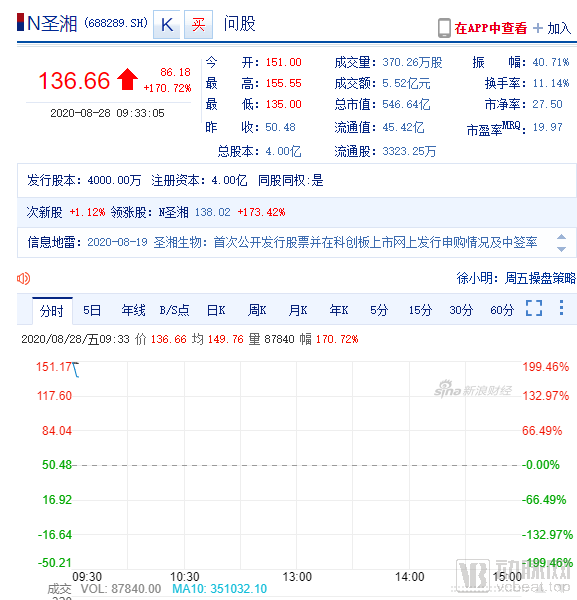
Task: Click the 市盈率 value 19.97
Action: pyautogui.click(x=548, y=127)
